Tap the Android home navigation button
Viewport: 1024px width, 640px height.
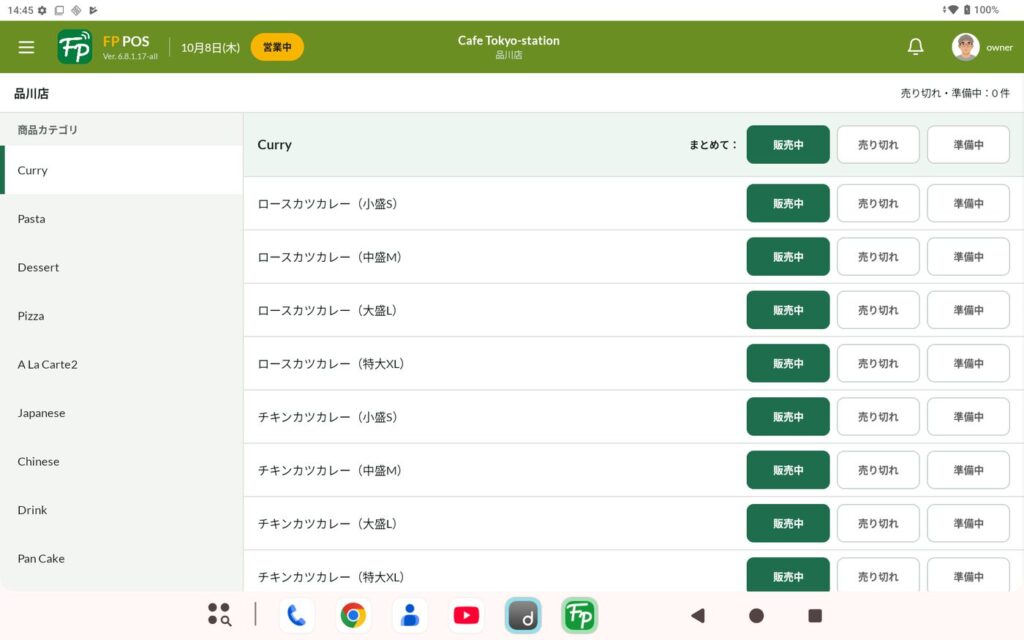click(x=756, y=615)
